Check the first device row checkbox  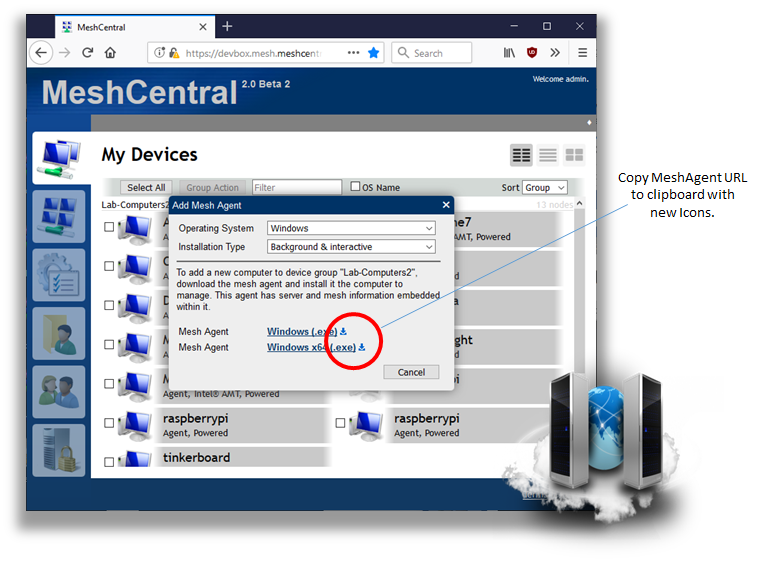pos(109,227)
